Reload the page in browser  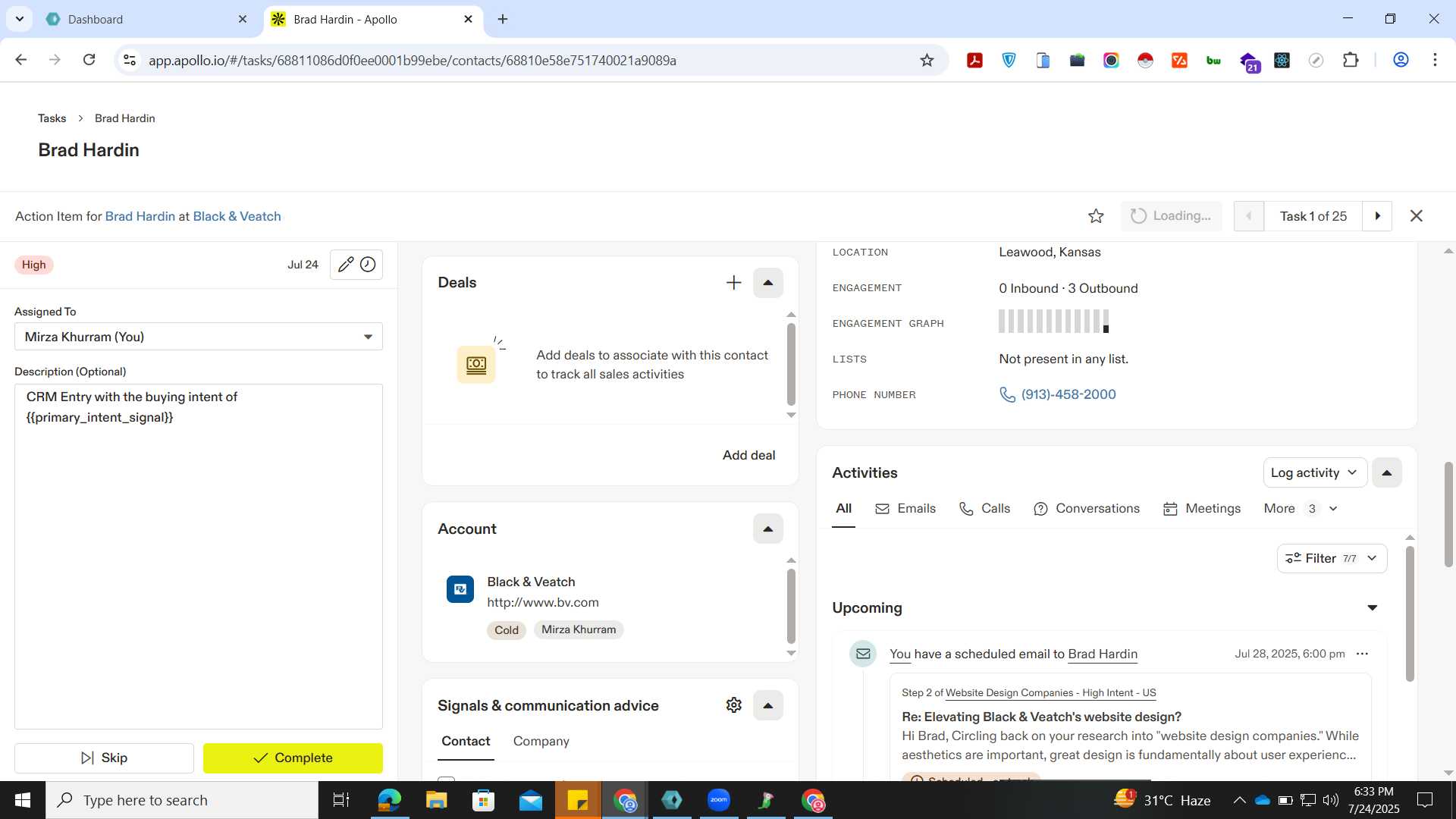pyautogui.click(x=89, y=60)
